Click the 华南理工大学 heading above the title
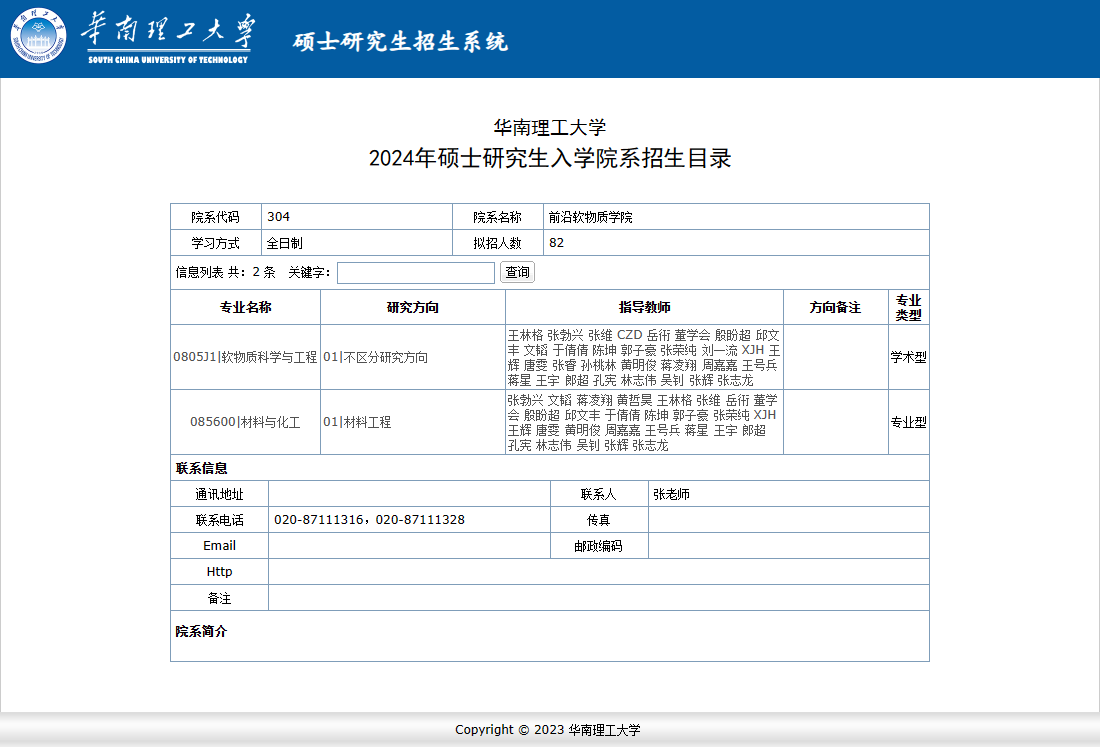This screenshot has height=747, width=1101. [550, 128]
